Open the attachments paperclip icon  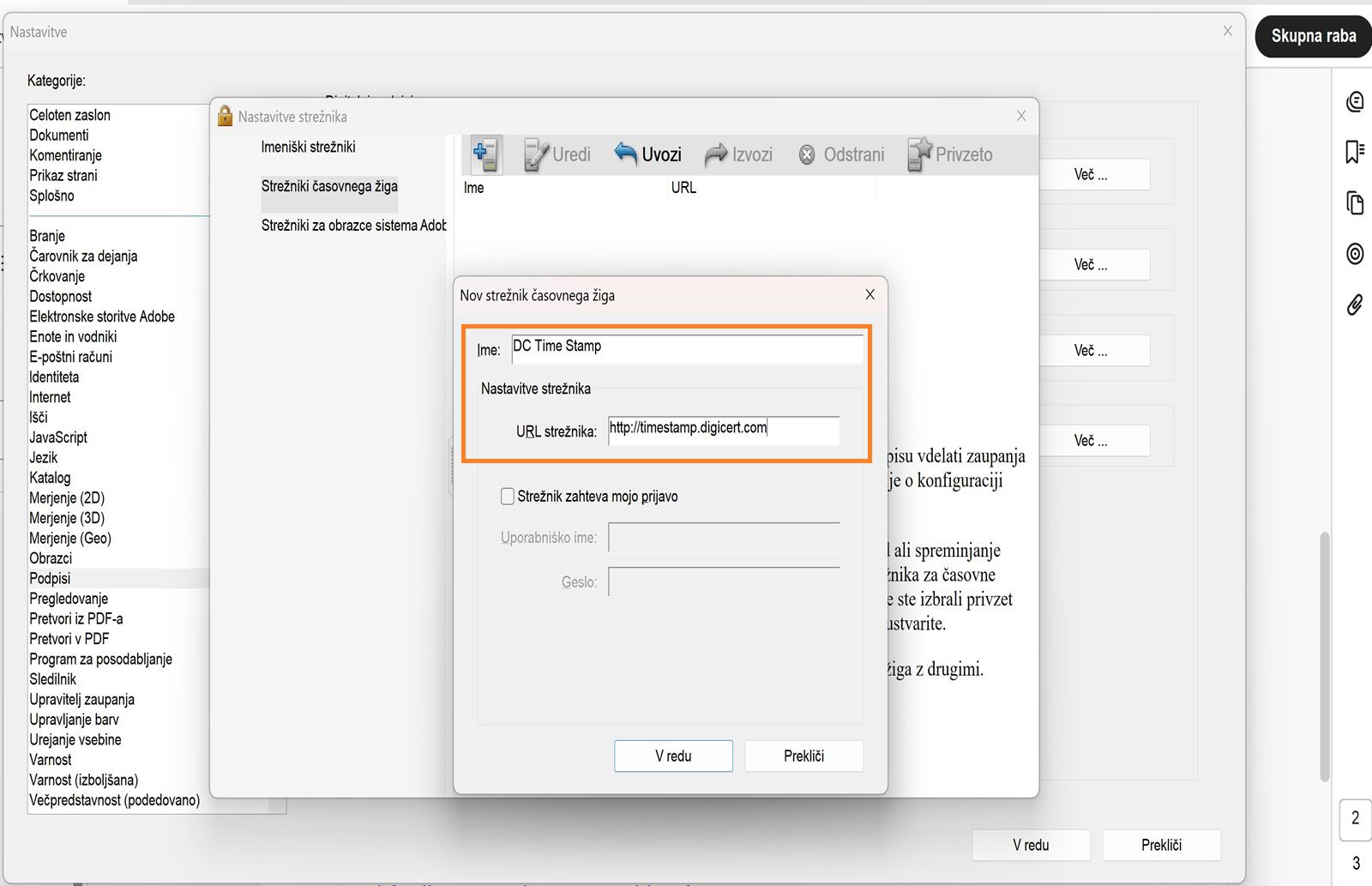[1355, 304]
